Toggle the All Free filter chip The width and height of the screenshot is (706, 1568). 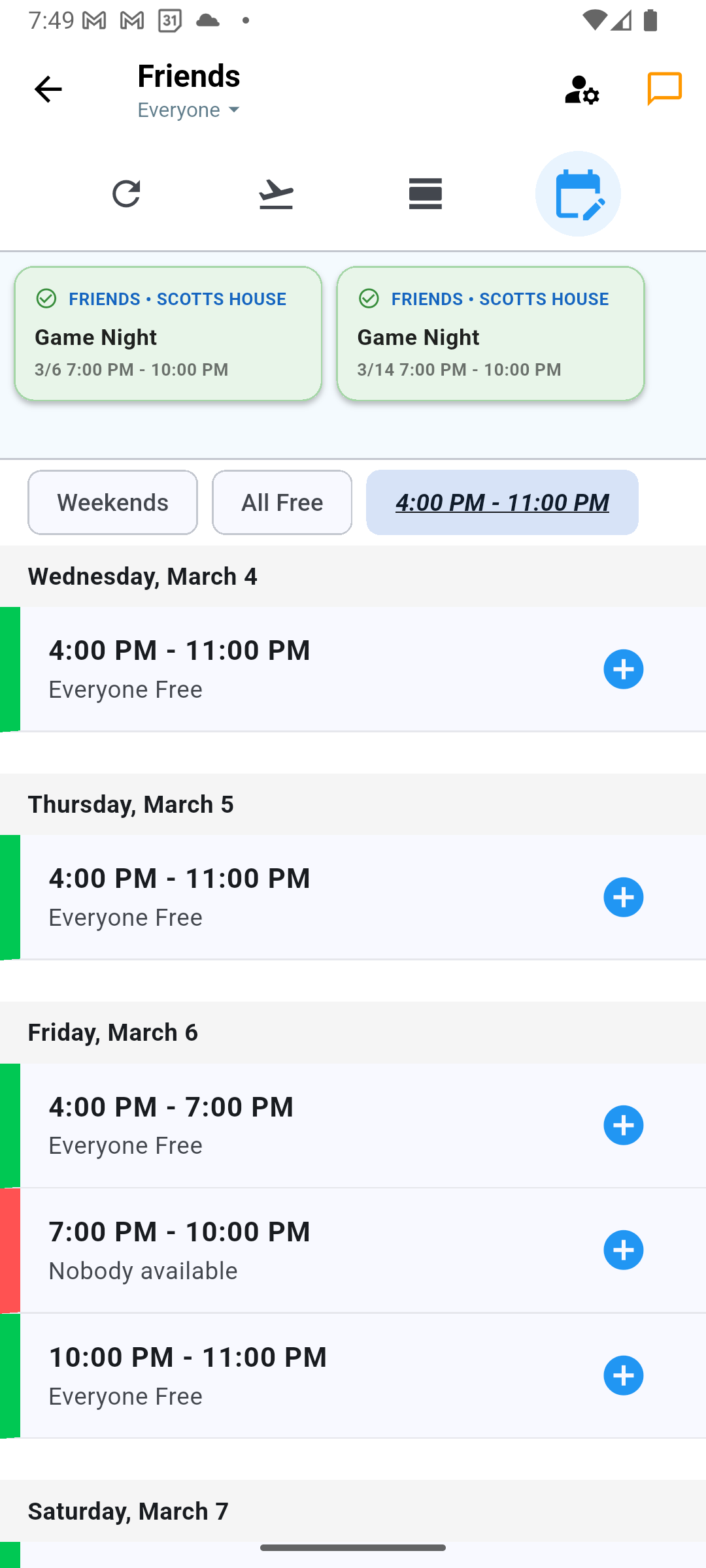(282, 502)
